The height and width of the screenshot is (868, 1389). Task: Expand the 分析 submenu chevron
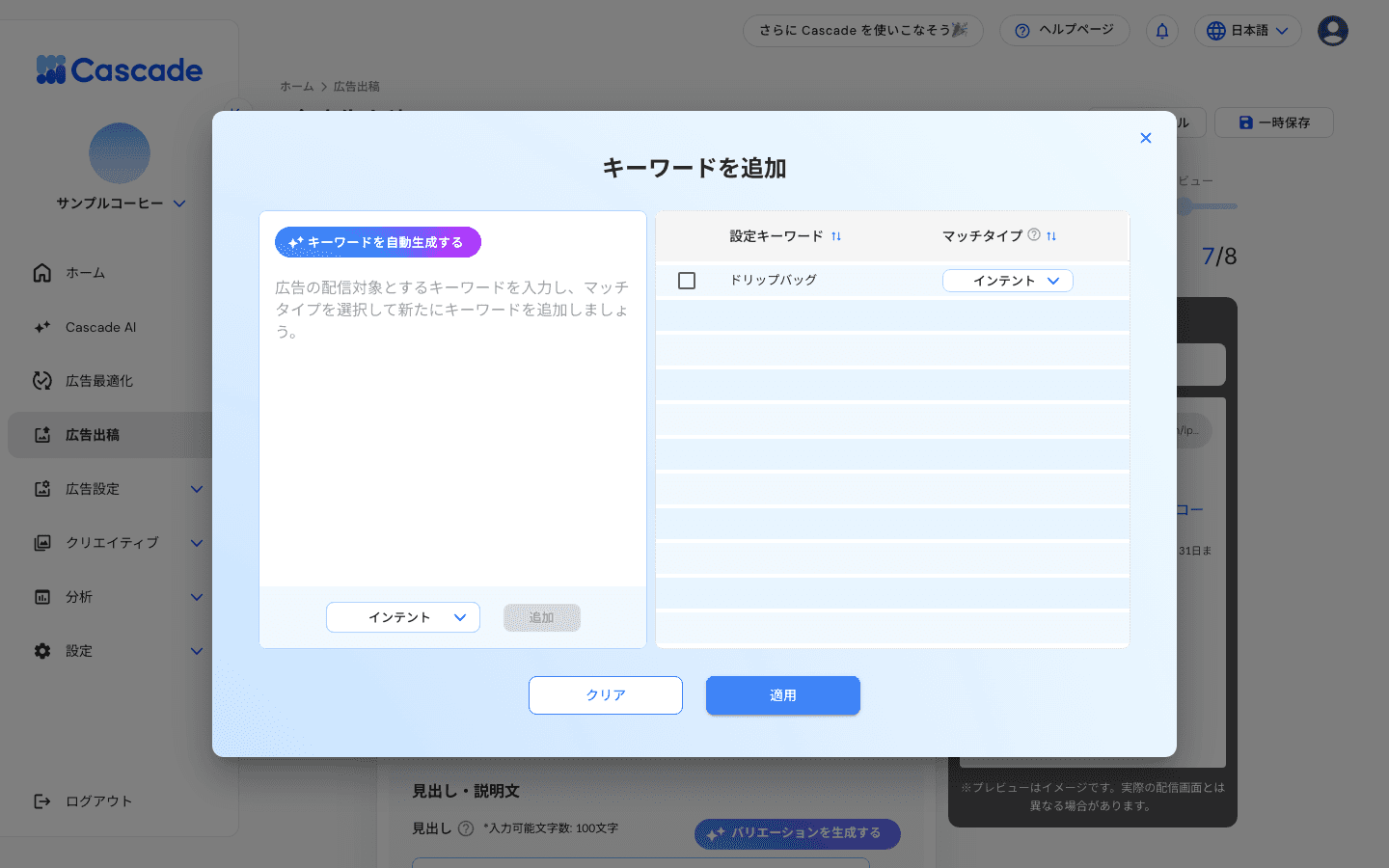197,597
